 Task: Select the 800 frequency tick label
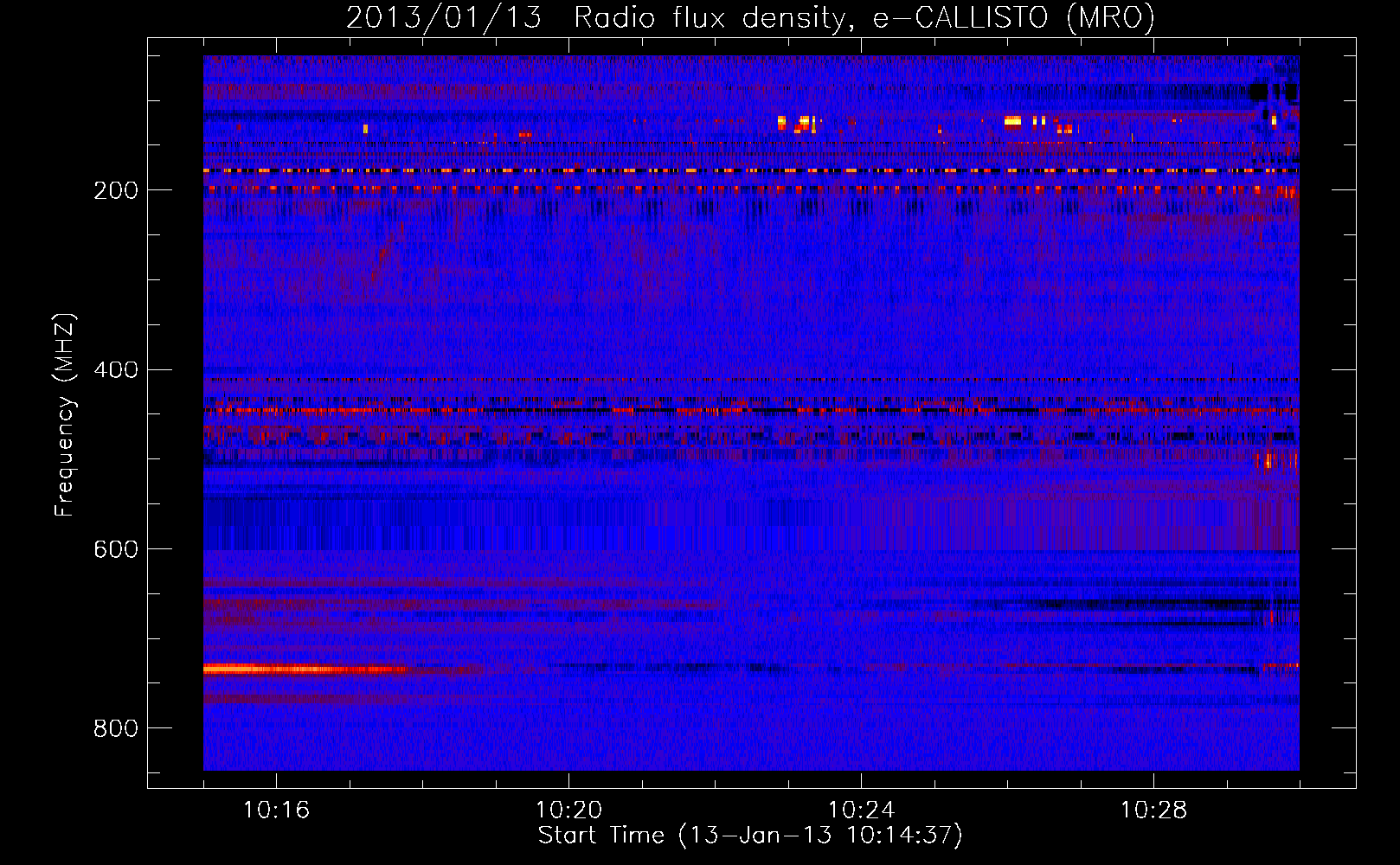116,728
